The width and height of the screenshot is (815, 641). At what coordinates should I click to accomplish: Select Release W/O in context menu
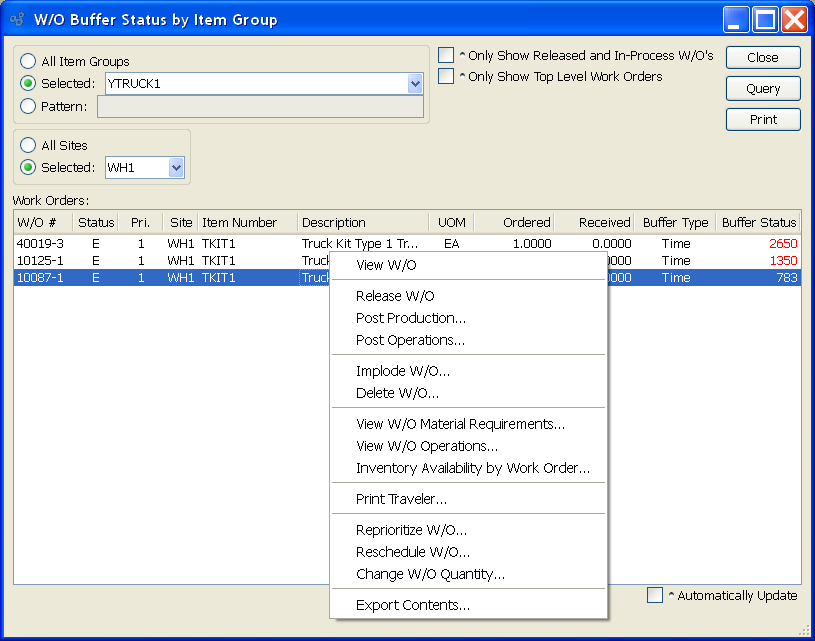[395, 296]
